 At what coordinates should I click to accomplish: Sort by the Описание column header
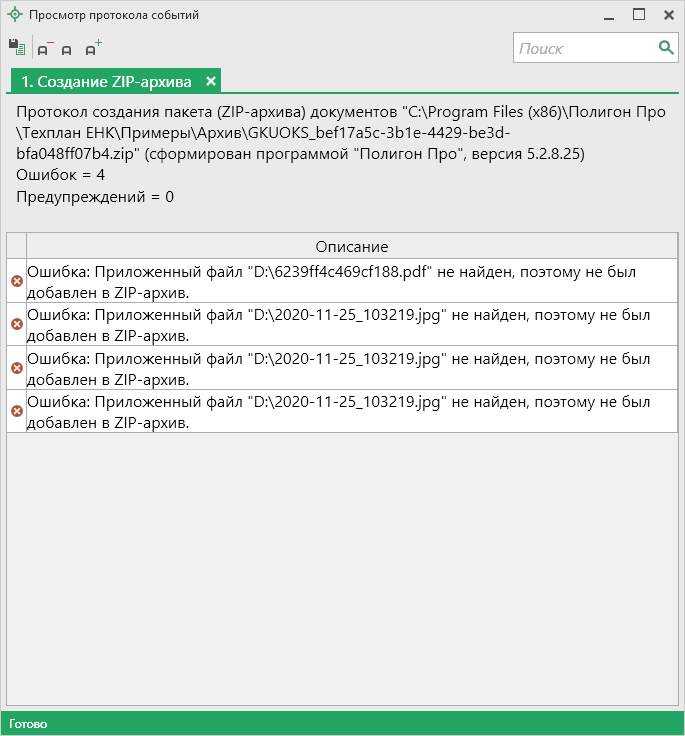[x=351, y=246]
